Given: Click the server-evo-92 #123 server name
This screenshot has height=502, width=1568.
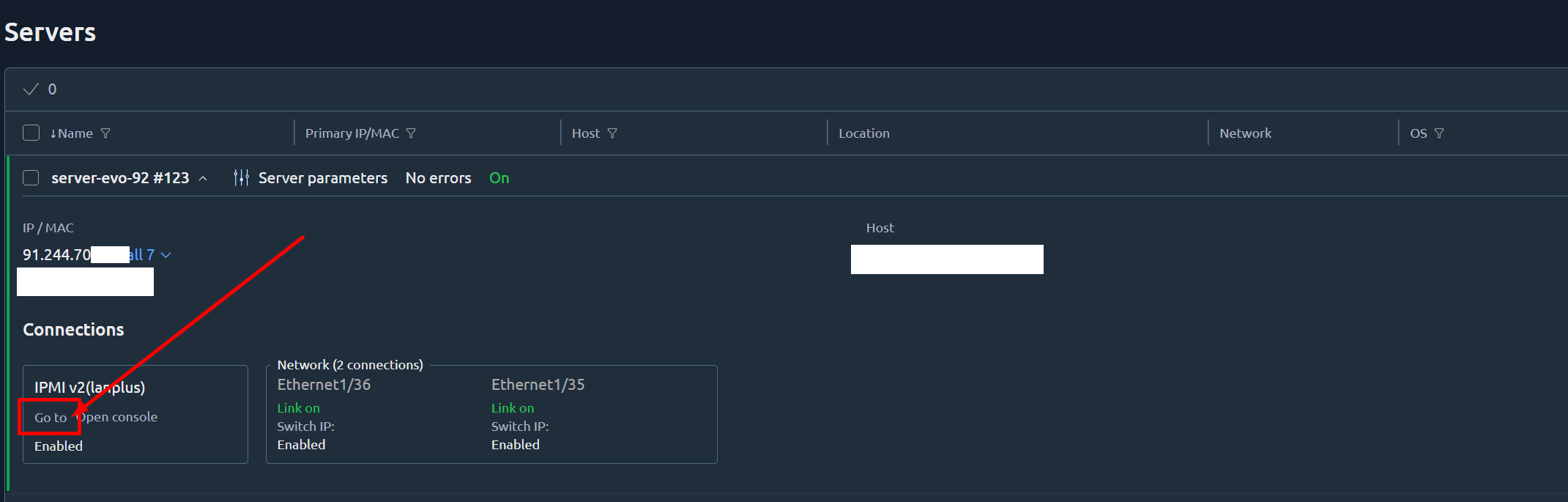Looking at the screenshot, I should [120, 178].
